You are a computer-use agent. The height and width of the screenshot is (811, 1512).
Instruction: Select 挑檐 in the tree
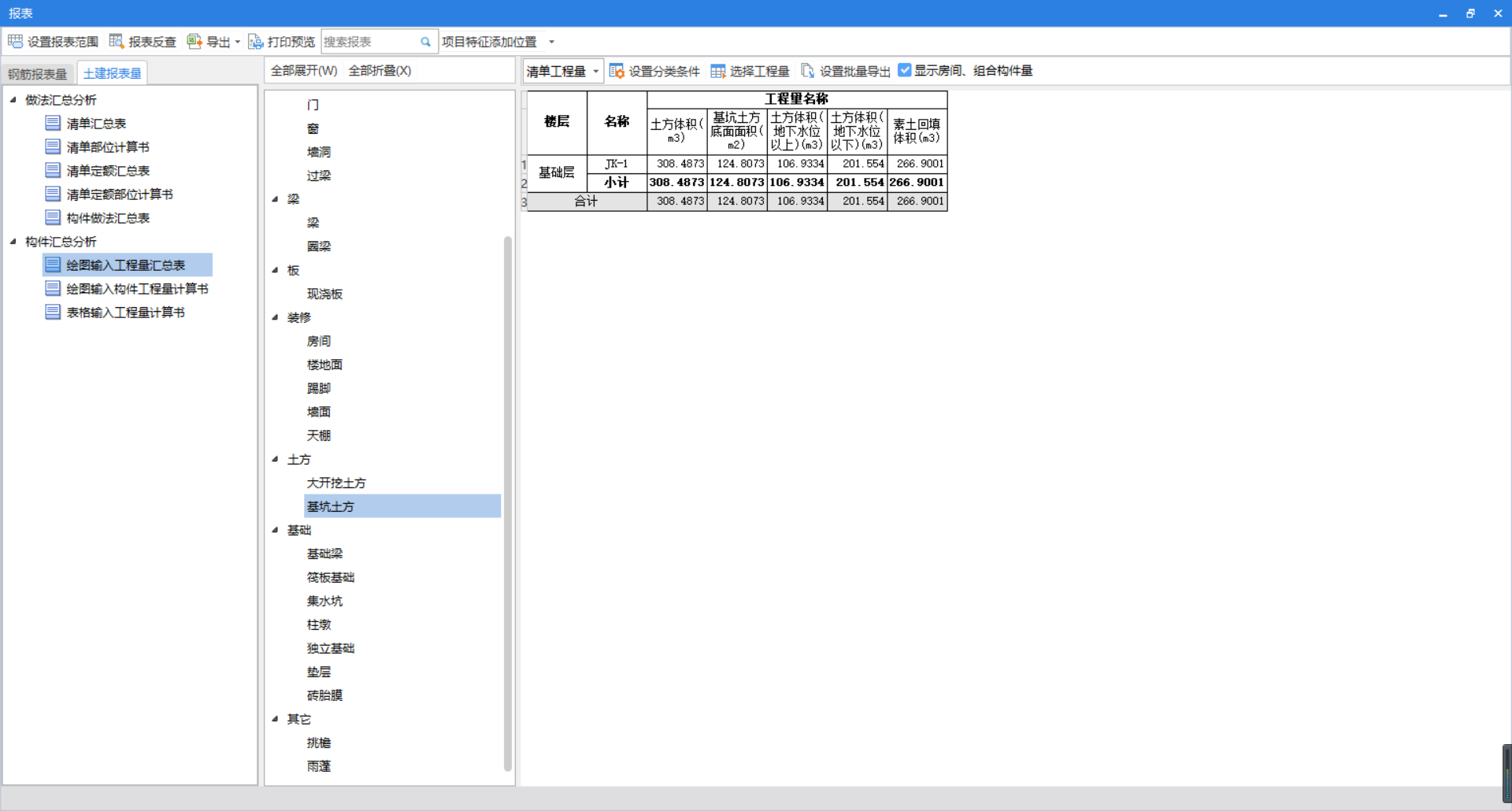319,742
